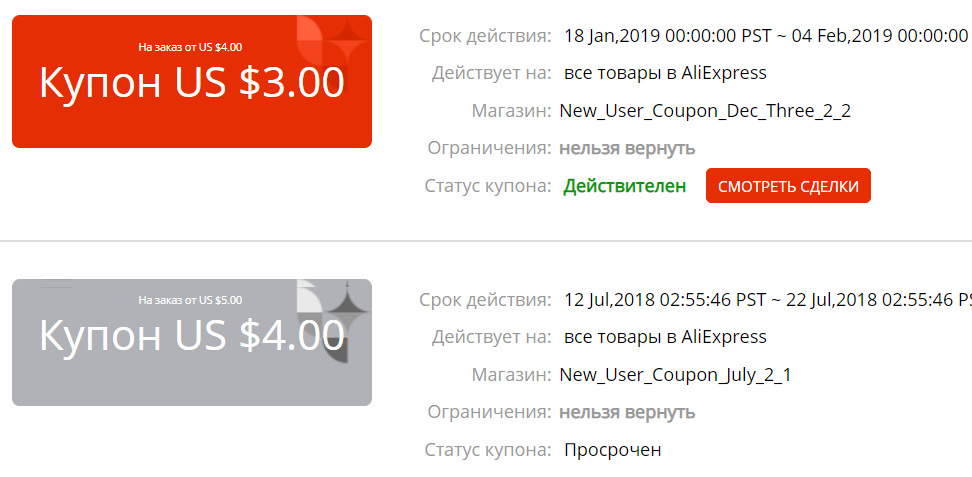
Task: Click store name New_User_Coupon_Dec_Three_2_2
Action: (705, 112)
